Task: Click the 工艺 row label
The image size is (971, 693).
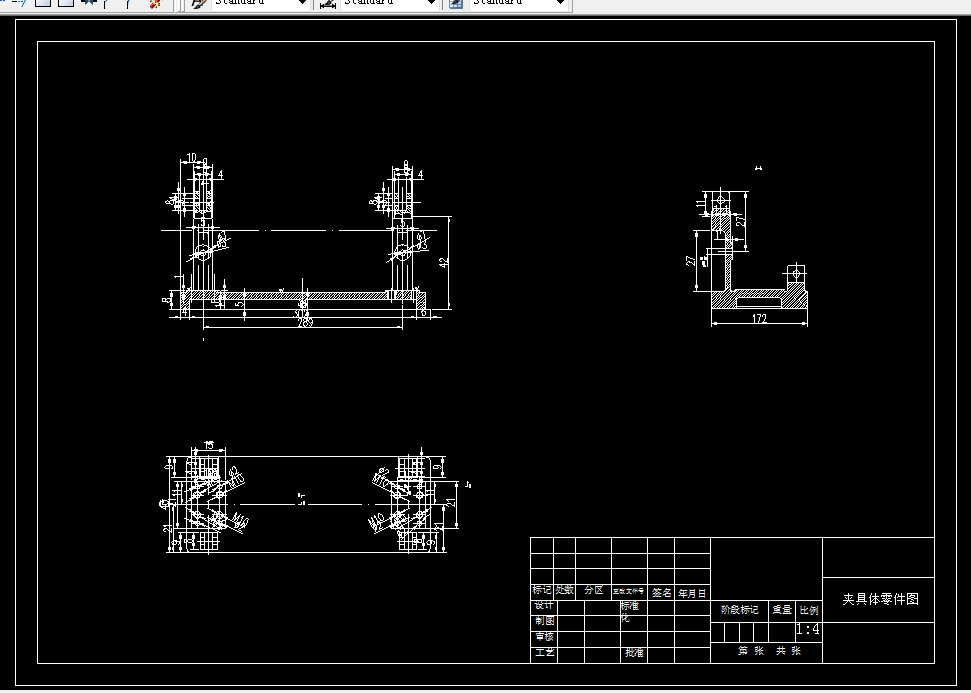Action: click(x=545, y=653)
